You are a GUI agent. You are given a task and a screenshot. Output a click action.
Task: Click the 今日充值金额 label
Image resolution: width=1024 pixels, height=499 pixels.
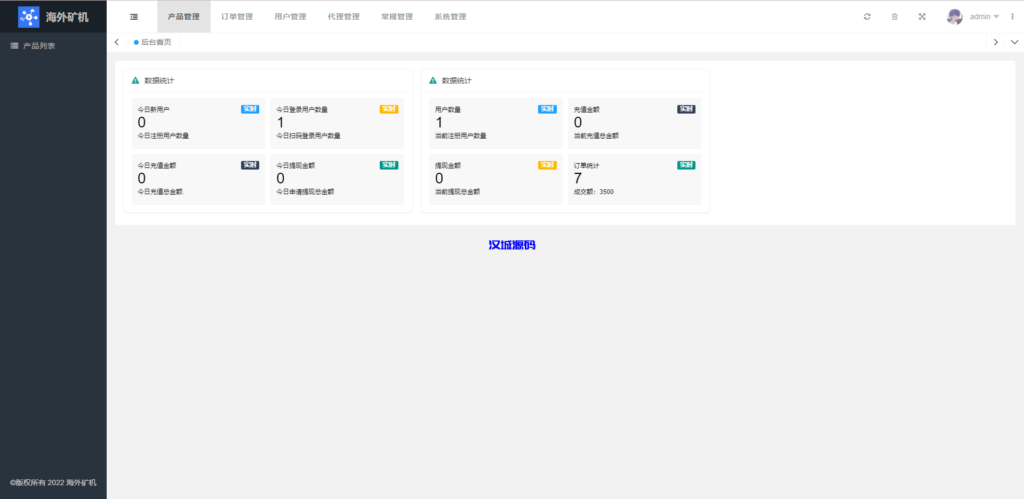157,166
